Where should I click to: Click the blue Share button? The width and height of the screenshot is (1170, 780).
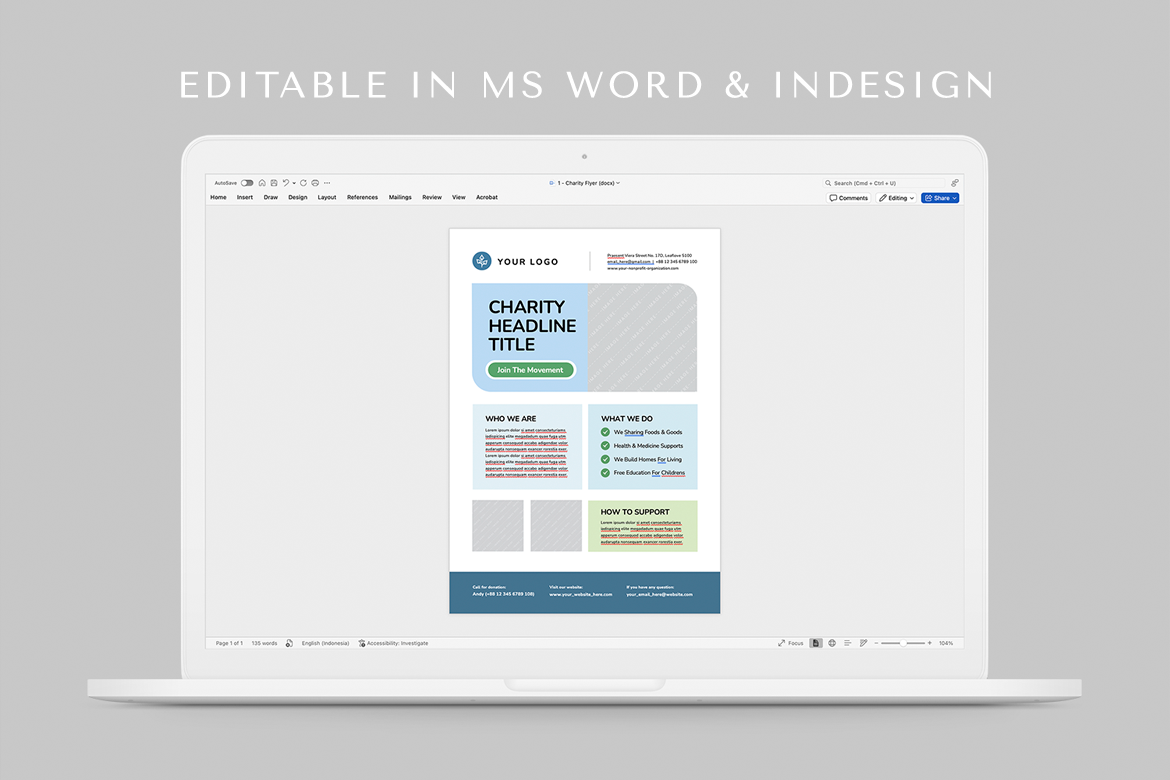click(940, 198)
